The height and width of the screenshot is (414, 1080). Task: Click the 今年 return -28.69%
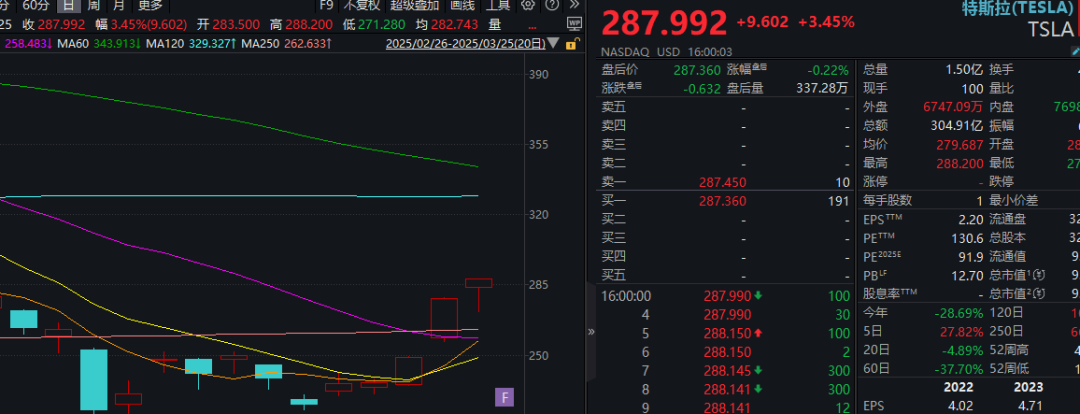pos(957,312)
